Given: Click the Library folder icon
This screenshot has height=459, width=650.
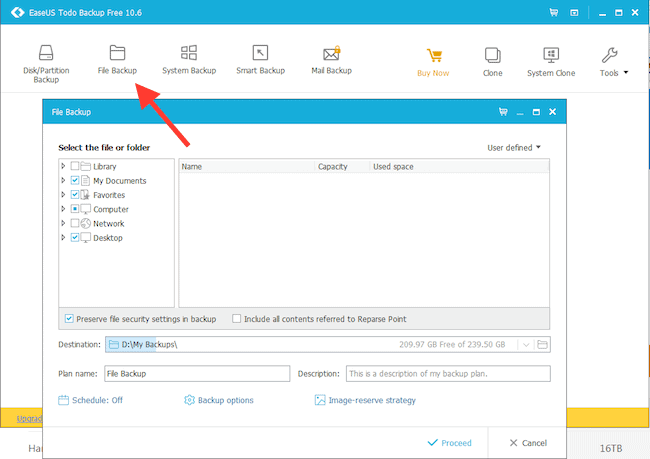Looking at the screenshot, I should pos(86,166).
